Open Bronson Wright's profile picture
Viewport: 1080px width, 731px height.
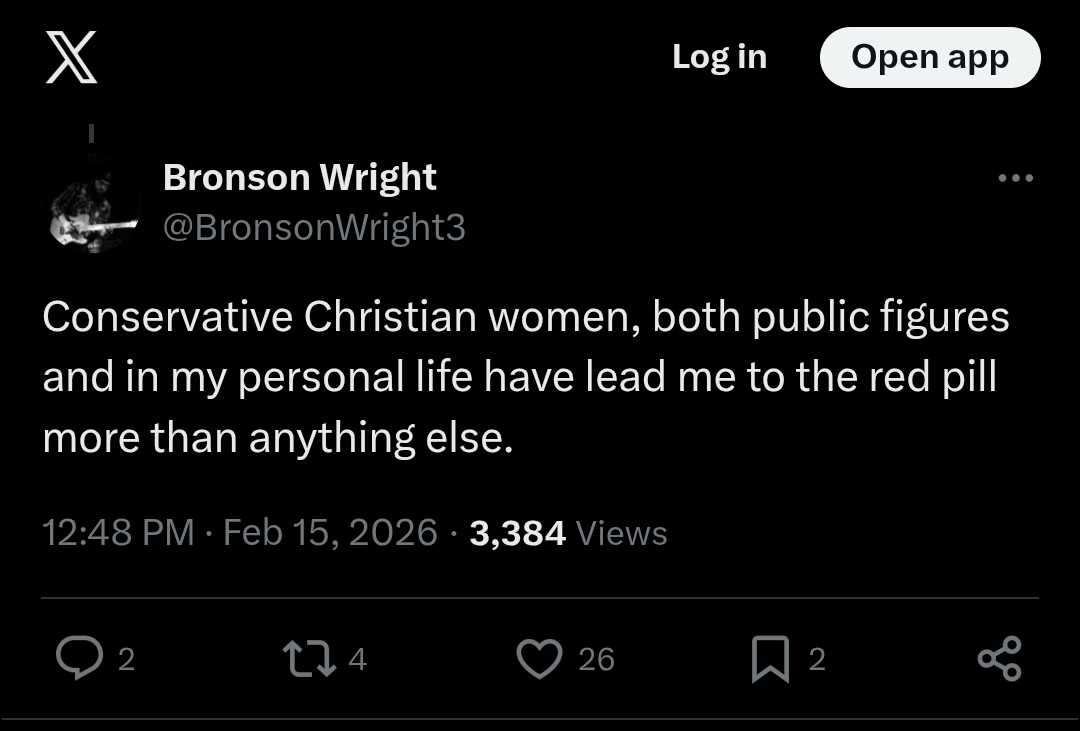92,204
